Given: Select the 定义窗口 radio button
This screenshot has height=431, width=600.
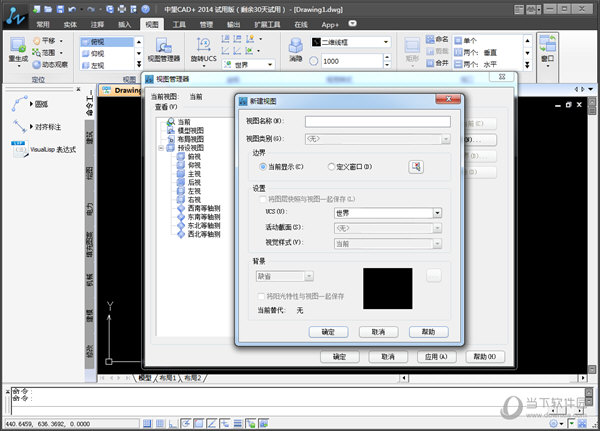Looking at the screenshot, I should pyautogui.click(x=331, y=167).
